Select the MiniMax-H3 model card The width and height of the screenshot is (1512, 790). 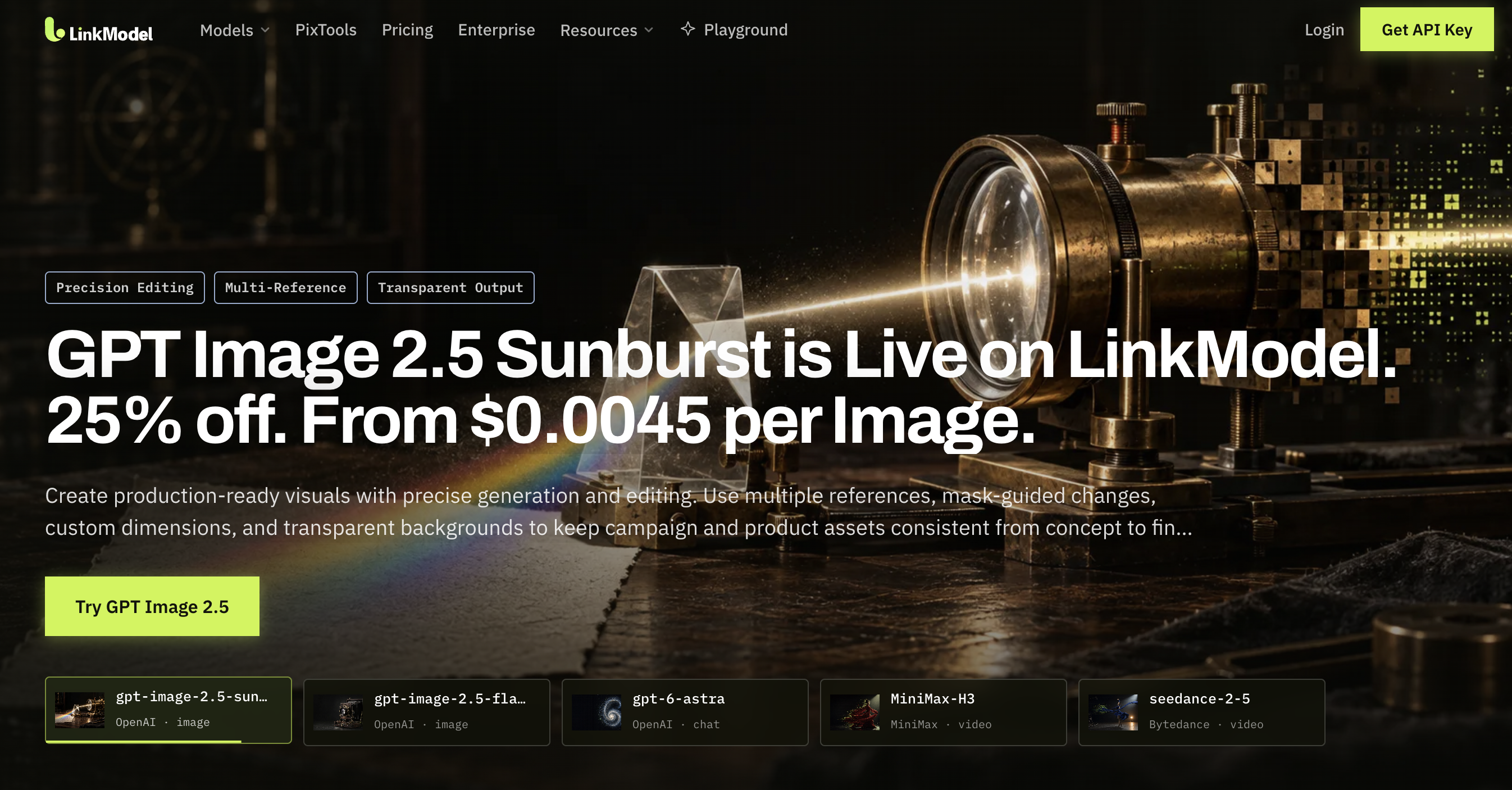point(943,712)
